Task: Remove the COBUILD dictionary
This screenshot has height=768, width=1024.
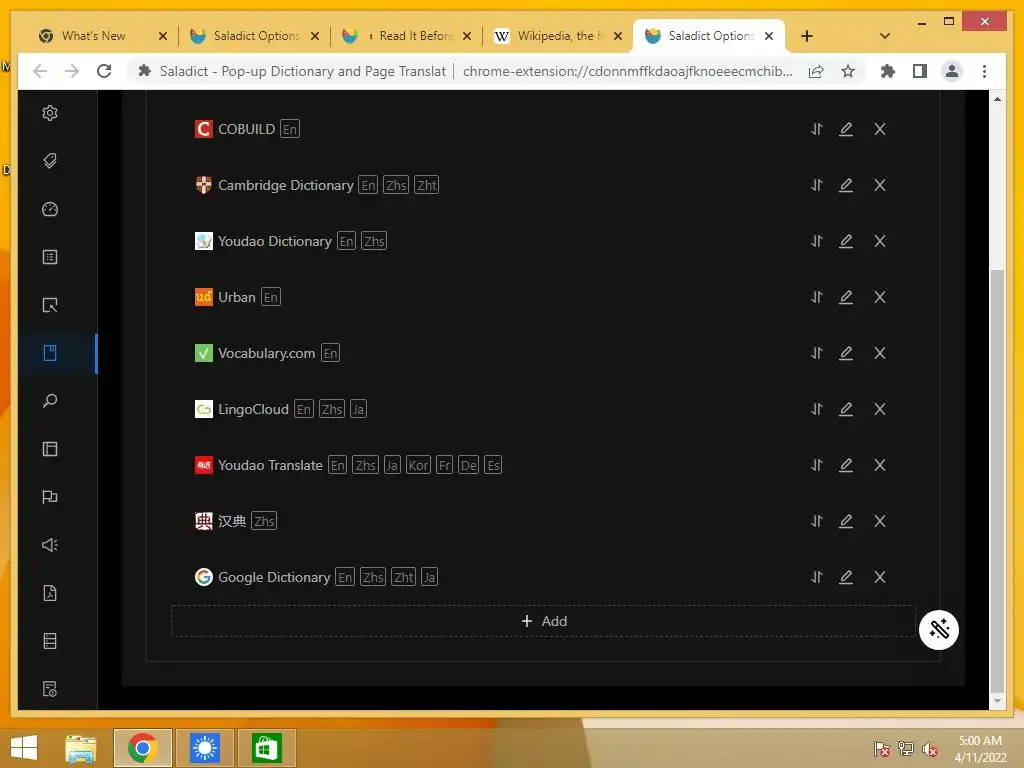Action: [x=880, y=129]
